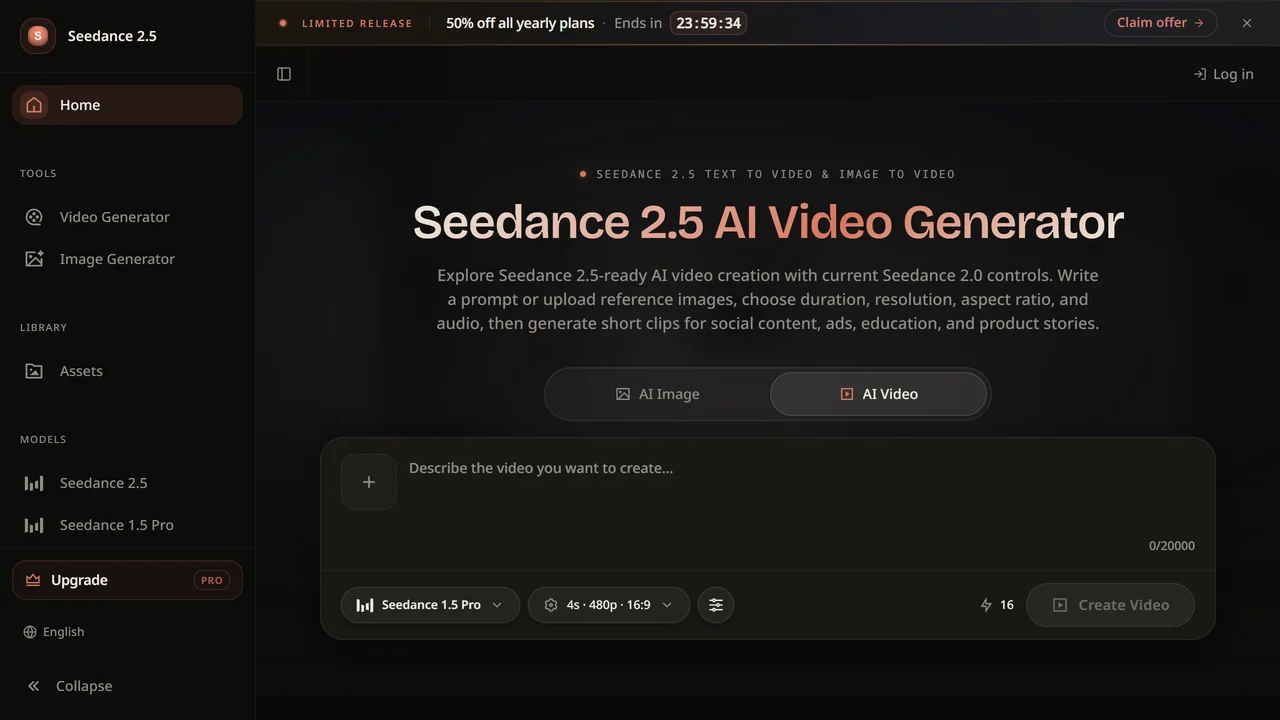Image resolution: width=1280 pixels, height=720 pixels.
Task: Open 4s · 480p · 16:9 settings dropdown
Action: 608,605
